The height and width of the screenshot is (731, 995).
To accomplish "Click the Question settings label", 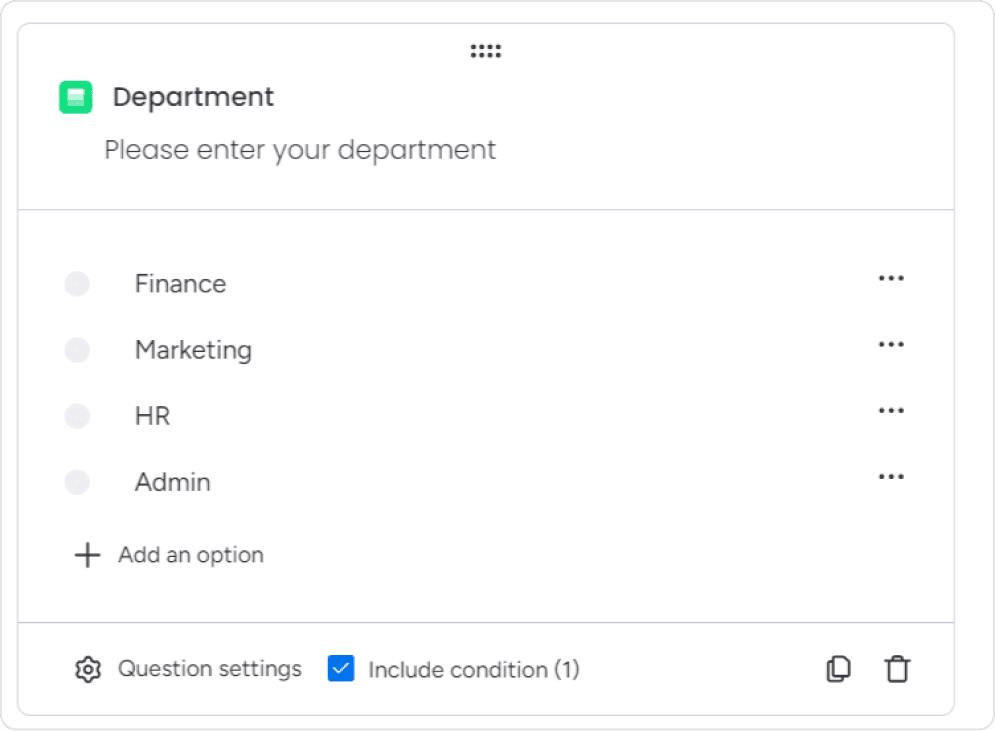I will 210,668.
